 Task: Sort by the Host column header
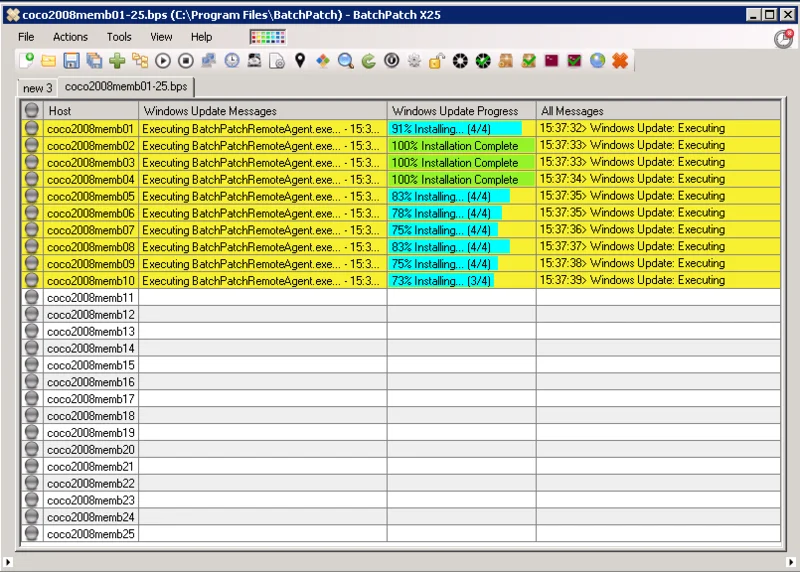point(91,111)
